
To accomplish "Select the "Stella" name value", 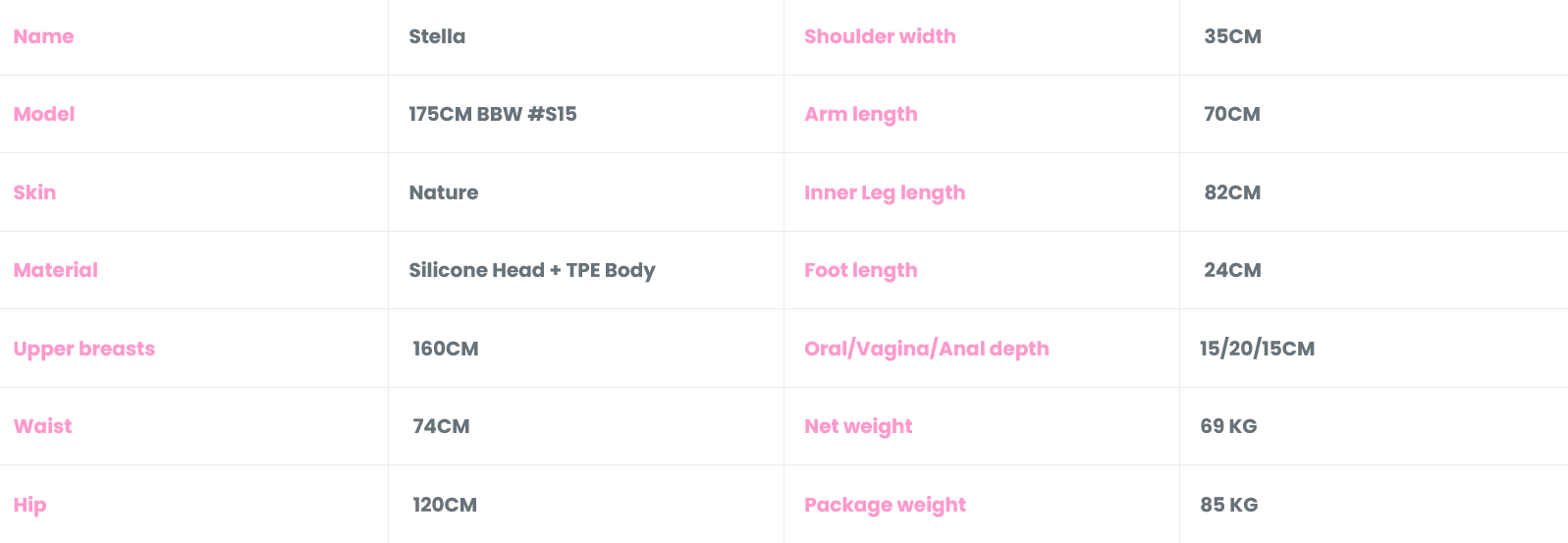I will [x=437, y=36].
